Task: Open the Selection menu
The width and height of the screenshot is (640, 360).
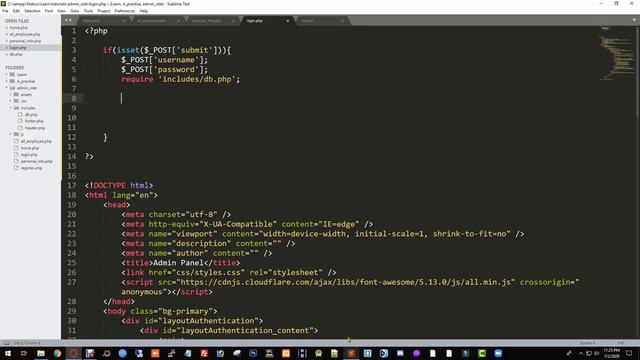Action: point(32,11)
